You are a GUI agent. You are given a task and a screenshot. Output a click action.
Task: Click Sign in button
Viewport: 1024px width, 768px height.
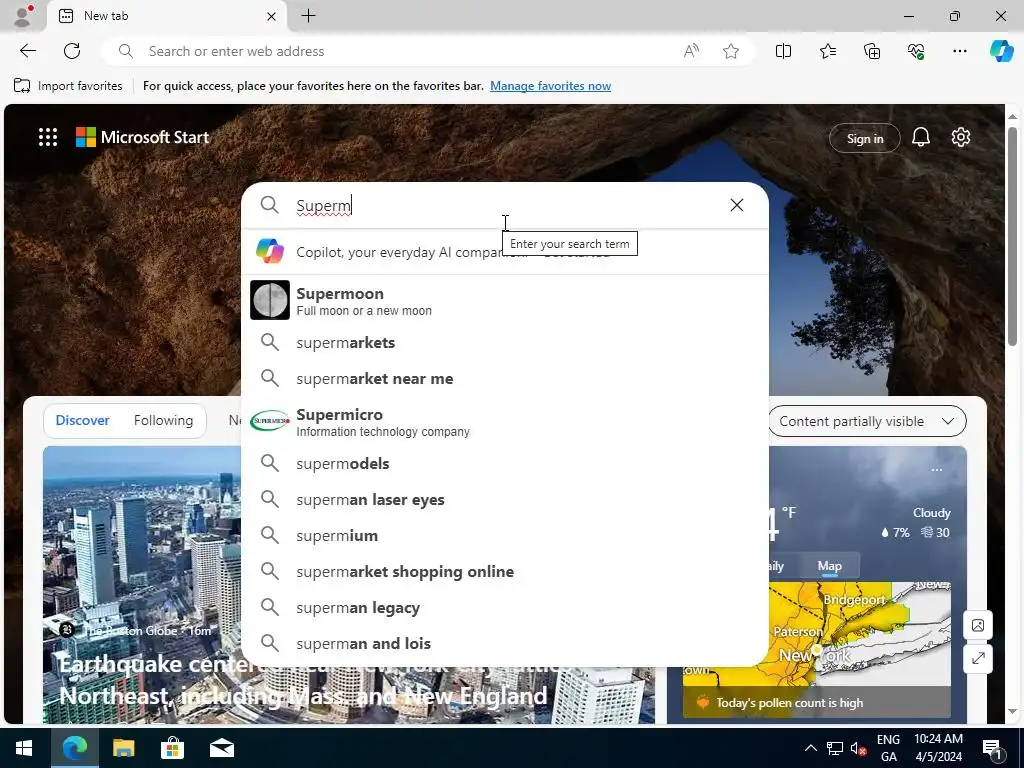click(x=865, y=138)
